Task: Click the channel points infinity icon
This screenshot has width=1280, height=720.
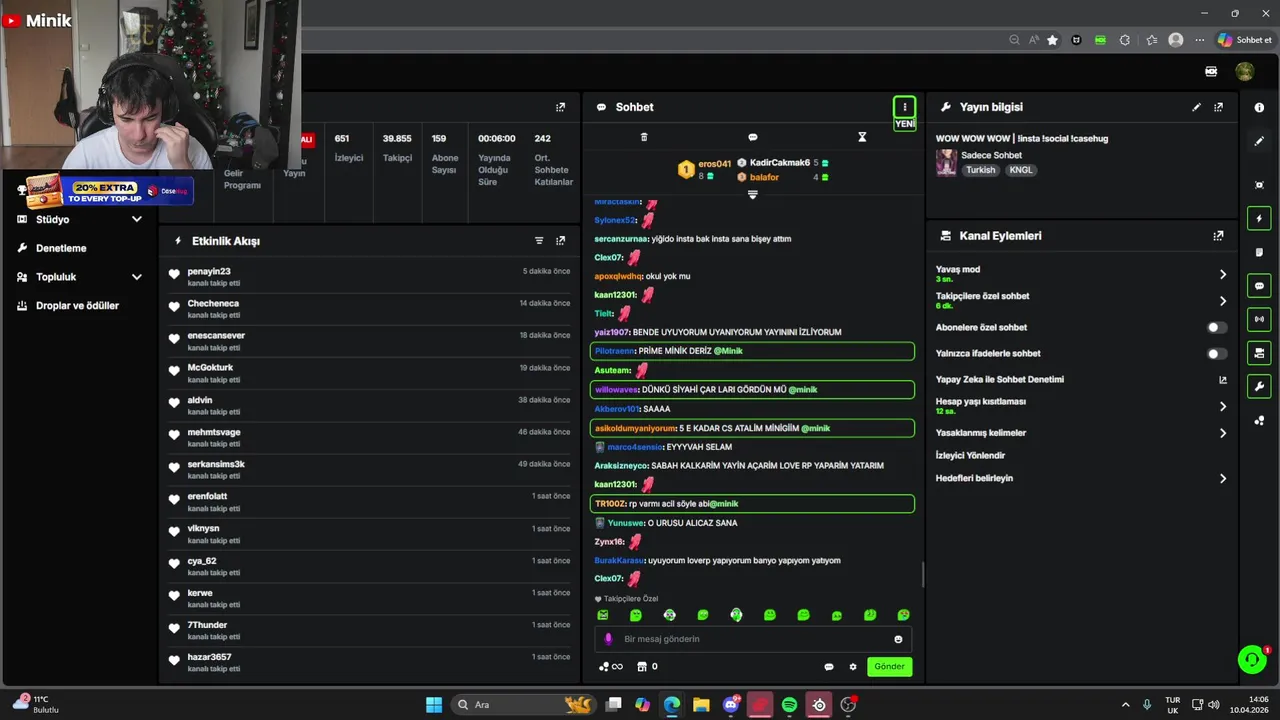Action: coord(610,666)
